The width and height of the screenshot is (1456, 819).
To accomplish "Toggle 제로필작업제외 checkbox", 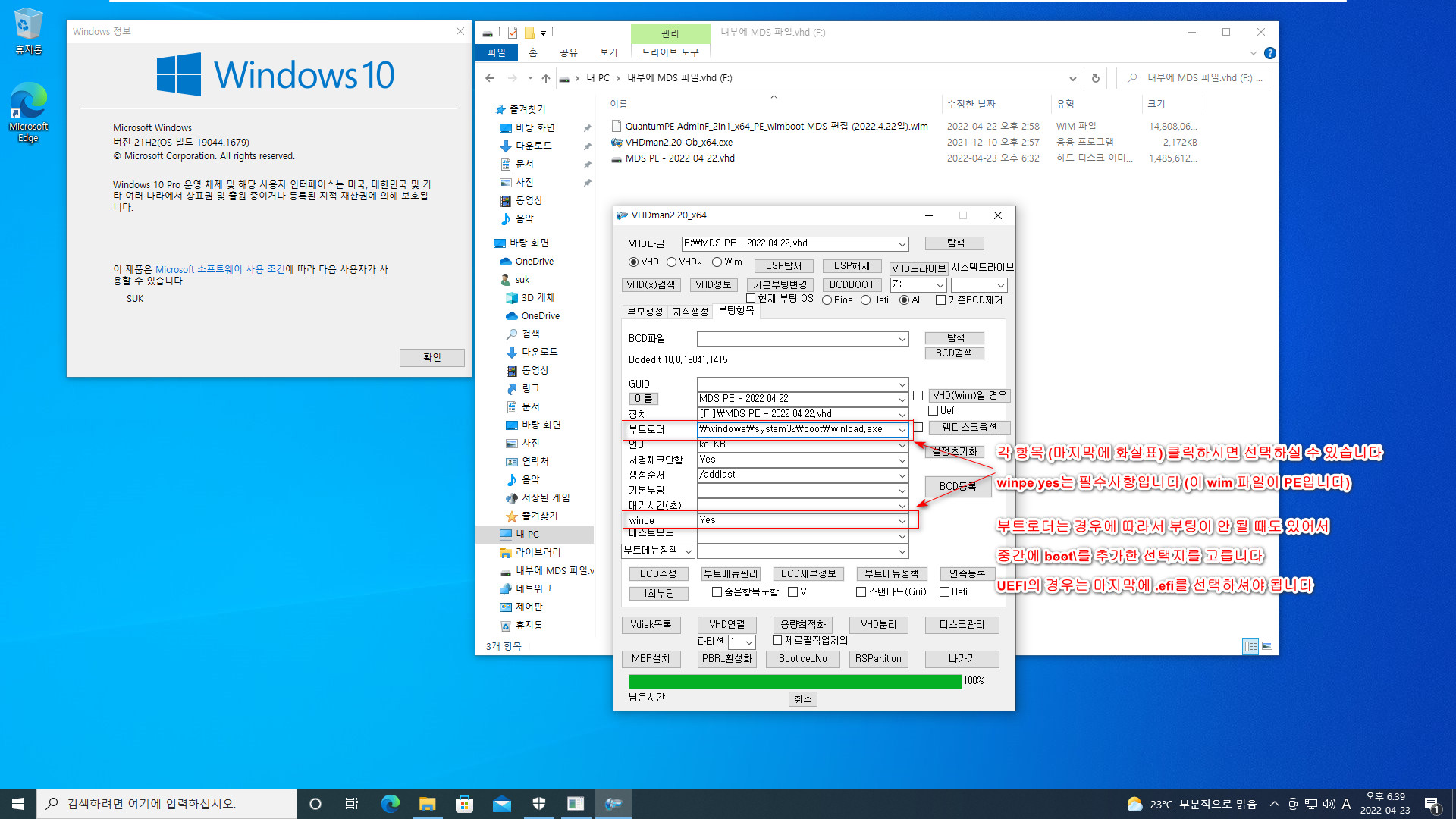I will click(777, 641).
